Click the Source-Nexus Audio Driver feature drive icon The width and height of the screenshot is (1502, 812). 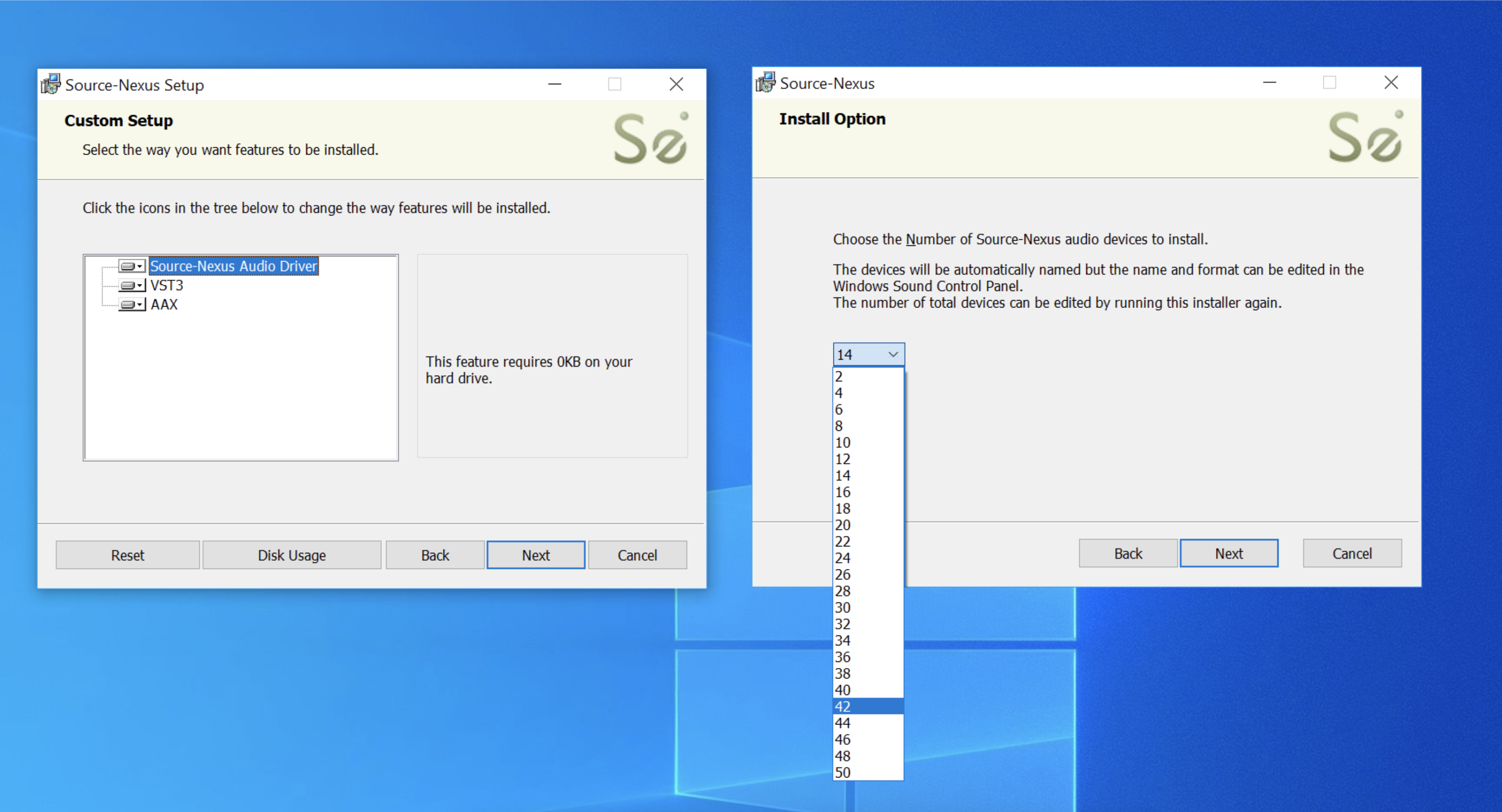pos(131,267)
